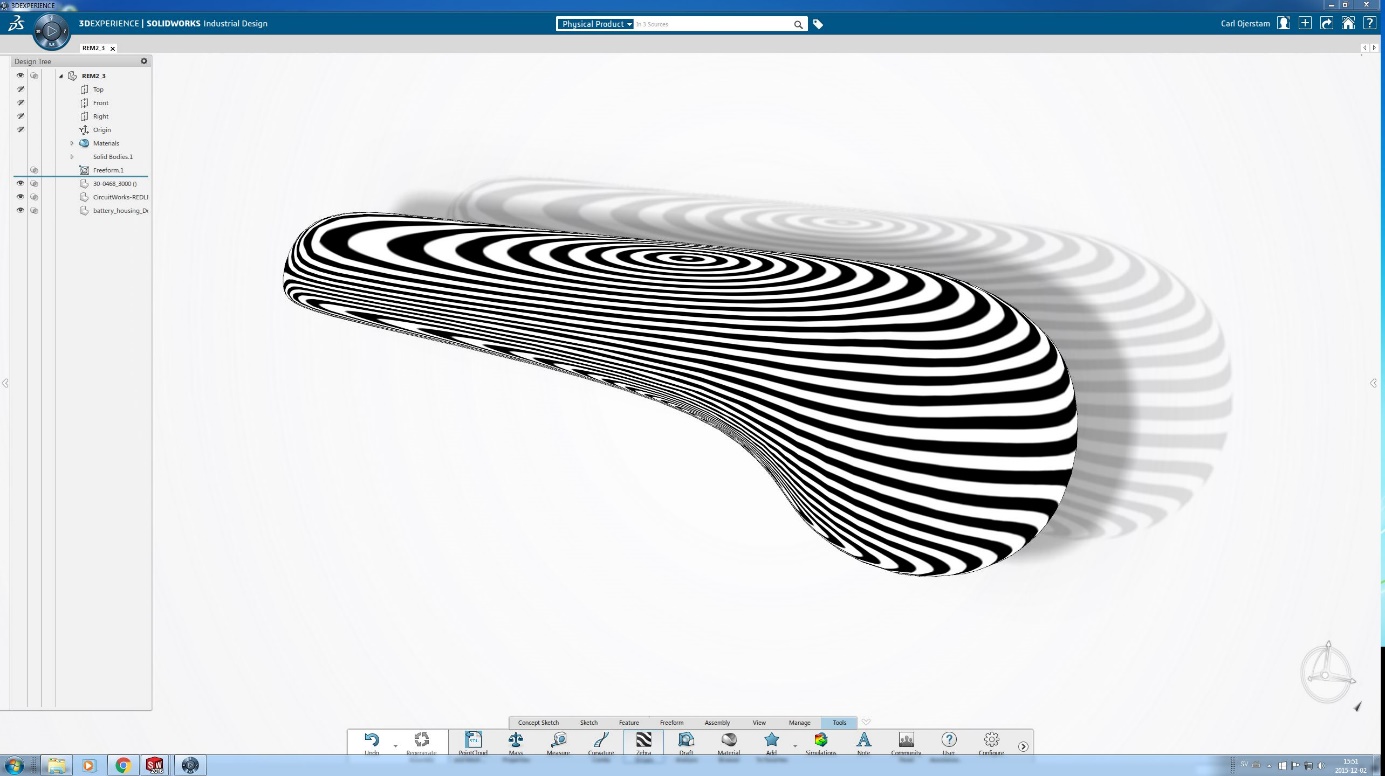This screenshot has width=1385, height=776.
Task: Expand Solid Bodies.1 in the tree
Action: click(72, 156)
